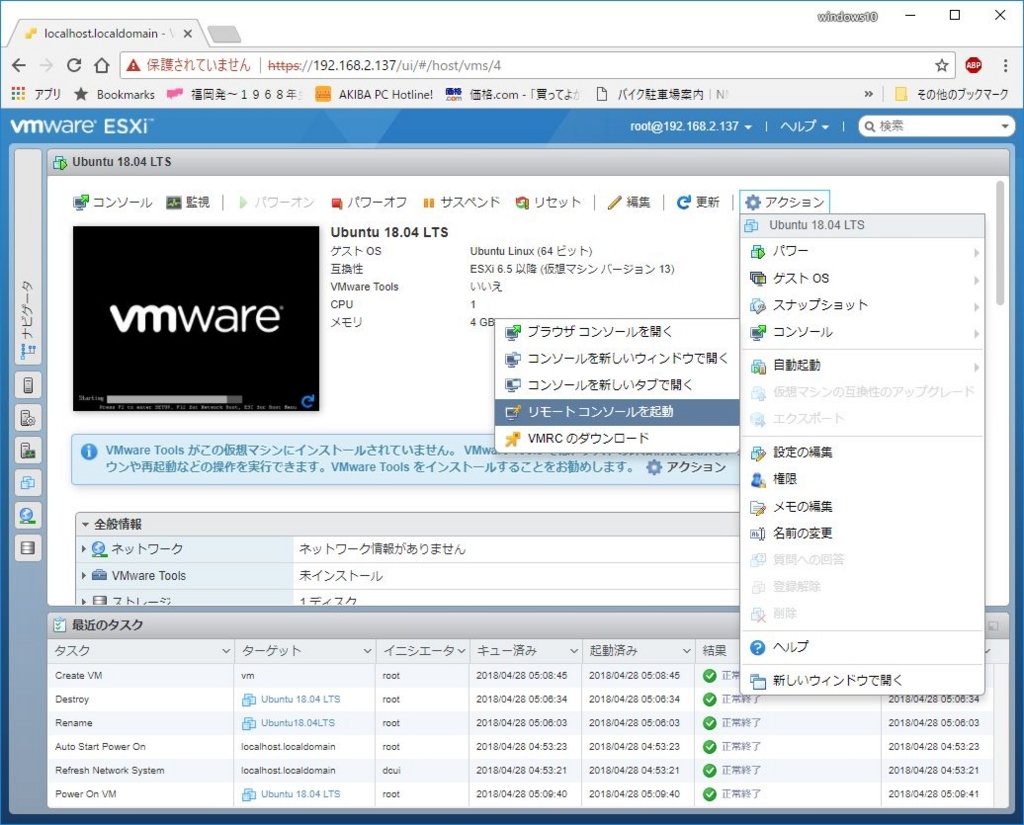The width and height of the screenshot is (1024, 825).
Task: Open VM settings with 編集 pencil
Action: click(629, 202)
